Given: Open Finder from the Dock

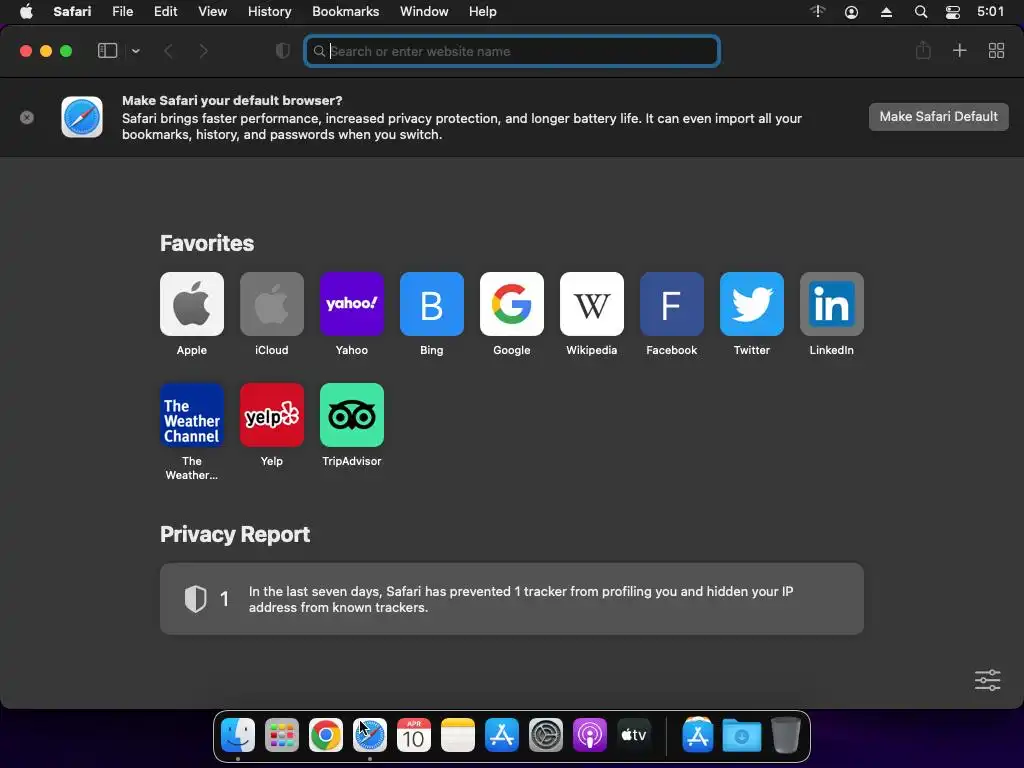Looking at the screenshot, I should (x=238, y=735).
